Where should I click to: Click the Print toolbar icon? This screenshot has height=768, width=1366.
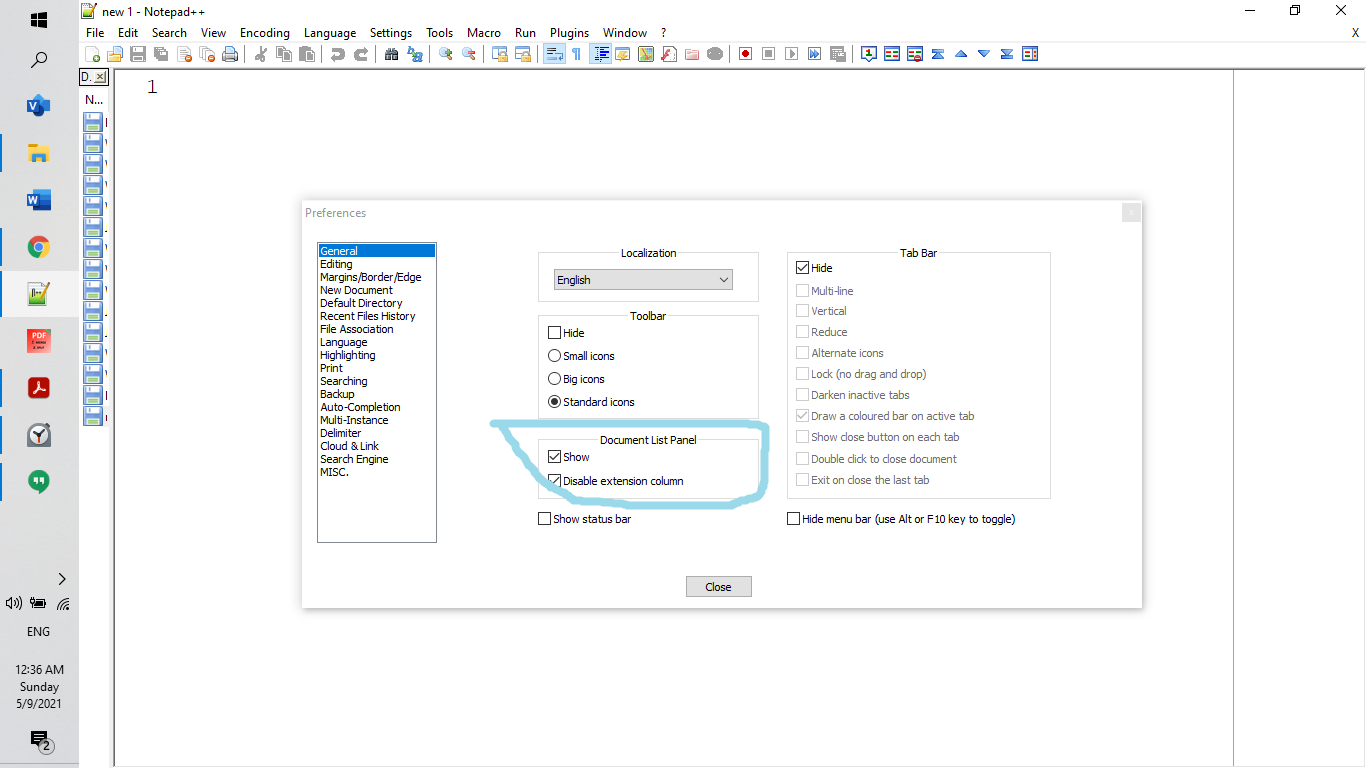point(230,53)
